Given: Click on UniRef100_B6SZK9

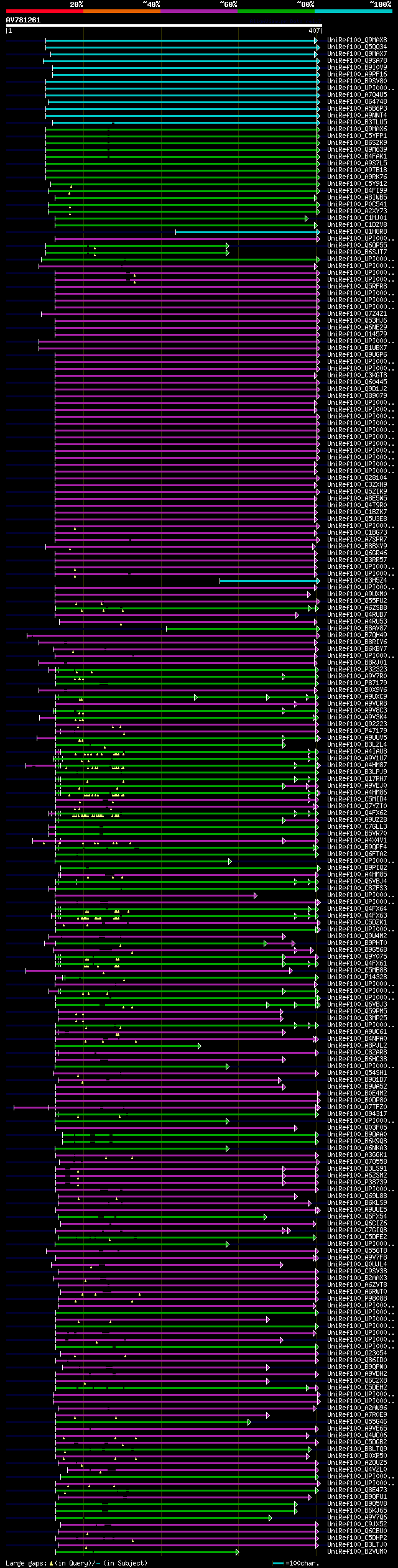Looking at the screenshot, I should click(x=357, y=143).
